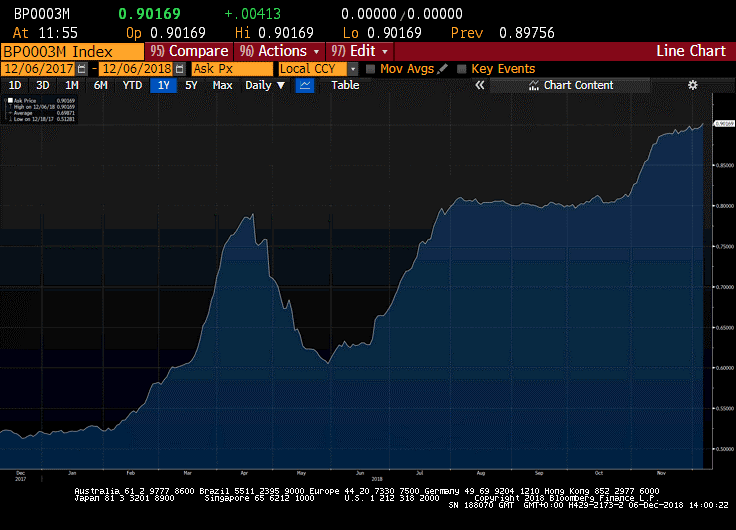Switch to the 6M range tab
The image size is (736, 530).
click(x=100, y=85)
